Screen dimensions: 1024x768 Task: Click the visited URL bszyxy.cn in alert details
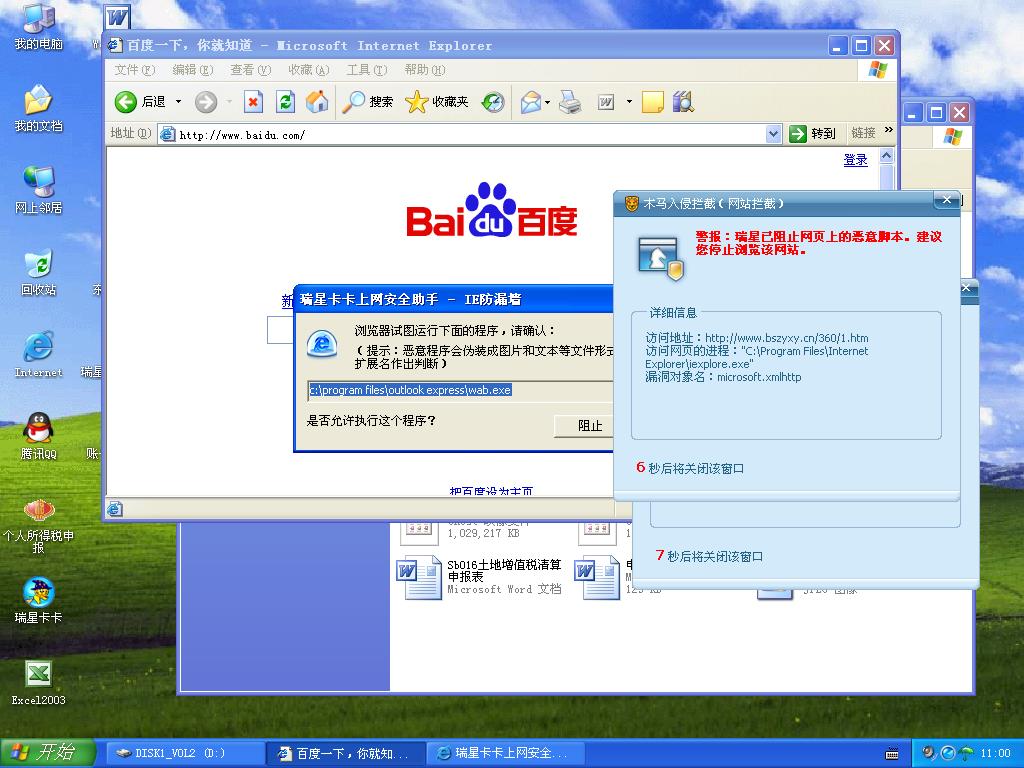(786, 338)
